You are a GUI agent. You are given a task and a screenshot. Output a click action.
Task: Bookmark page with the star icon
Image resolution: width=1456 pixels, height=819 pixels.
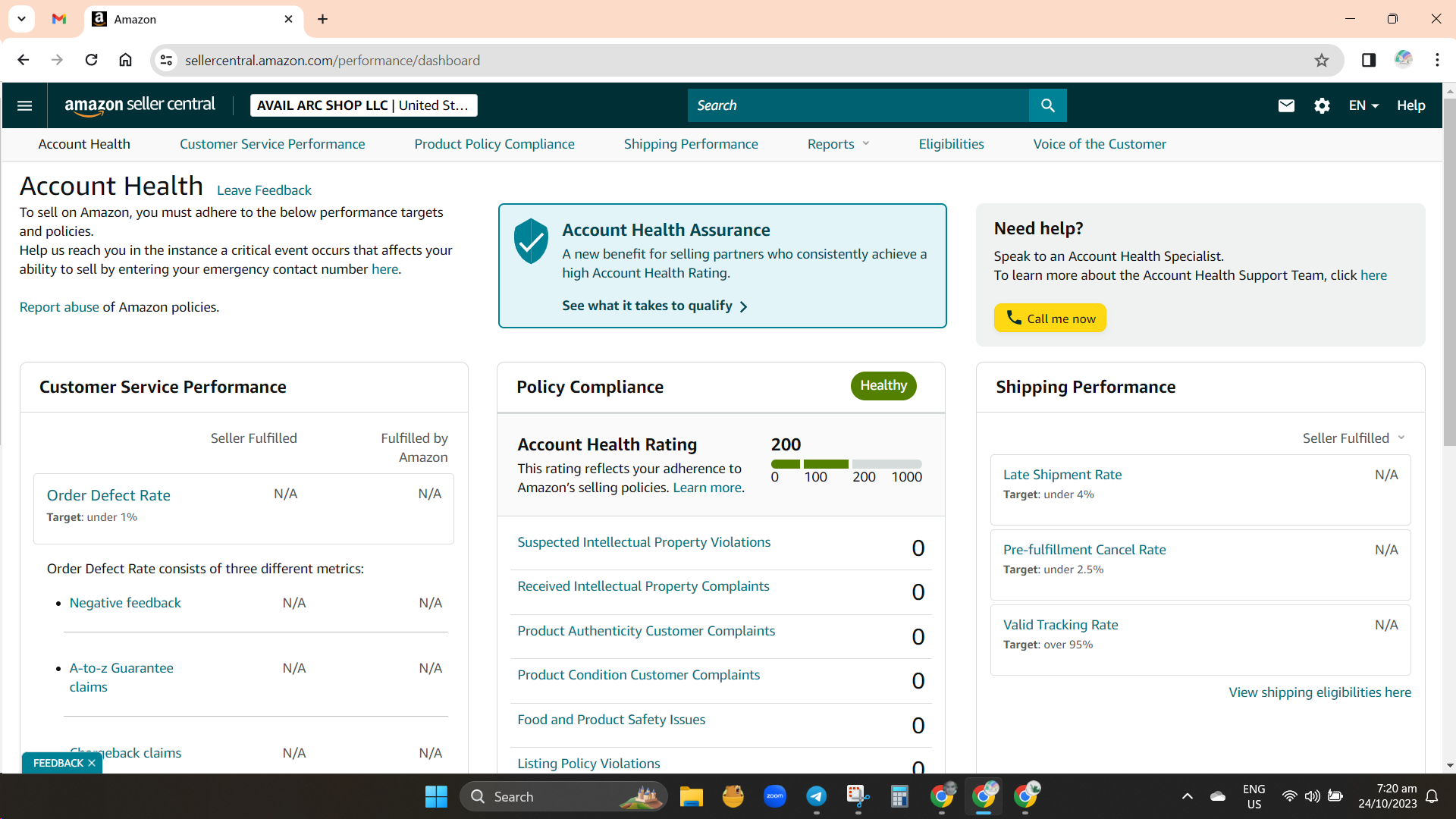pyautogui.click(x=1322, y=60)
